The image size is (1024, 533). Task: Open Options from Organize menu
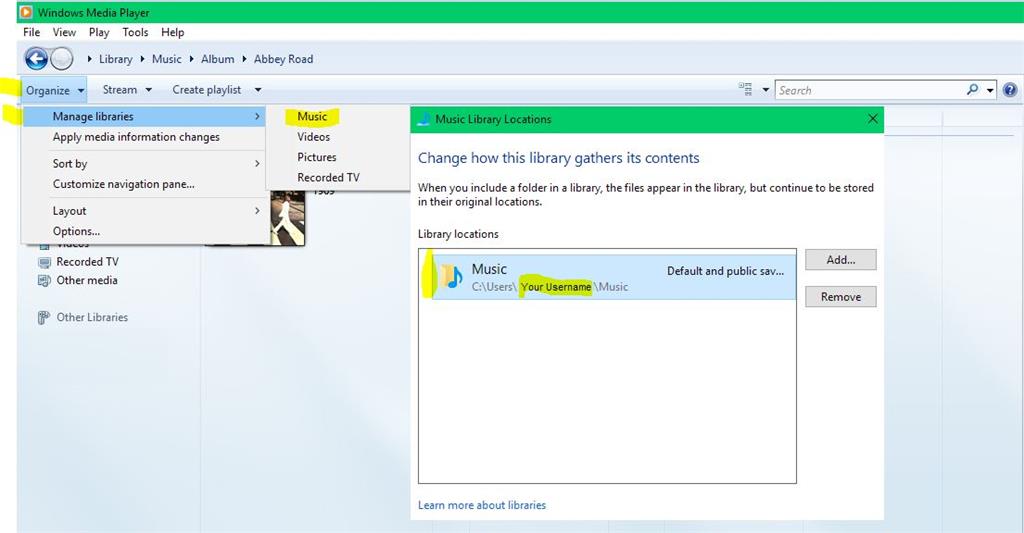144,231
